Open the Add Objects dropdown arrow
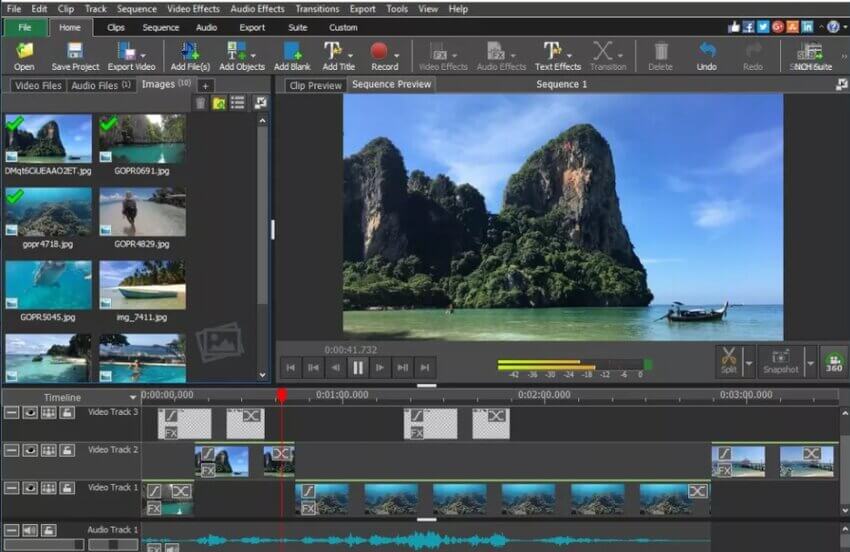 (x=253, y=55)
